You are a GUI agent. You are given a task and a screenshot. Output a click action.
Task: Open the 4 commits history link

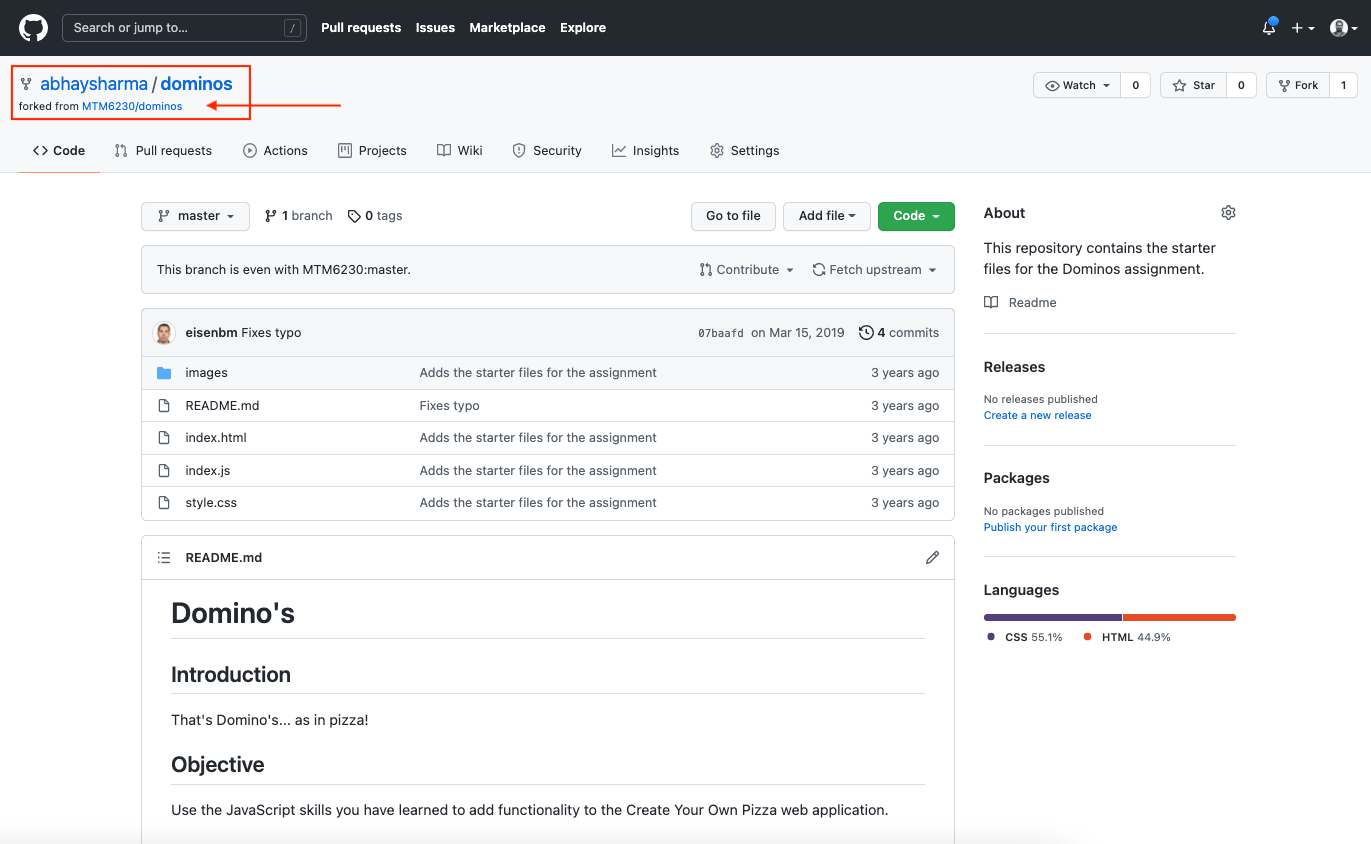[899, 333]
